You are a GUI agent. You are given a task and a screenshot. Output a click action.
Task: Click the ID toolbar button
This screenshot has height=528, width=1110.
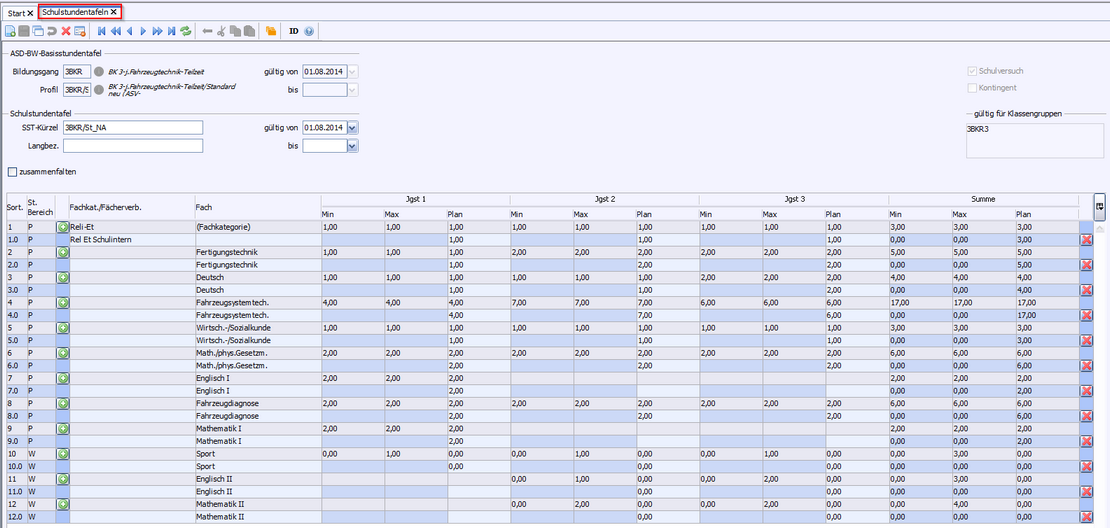[x=294, y=32]
